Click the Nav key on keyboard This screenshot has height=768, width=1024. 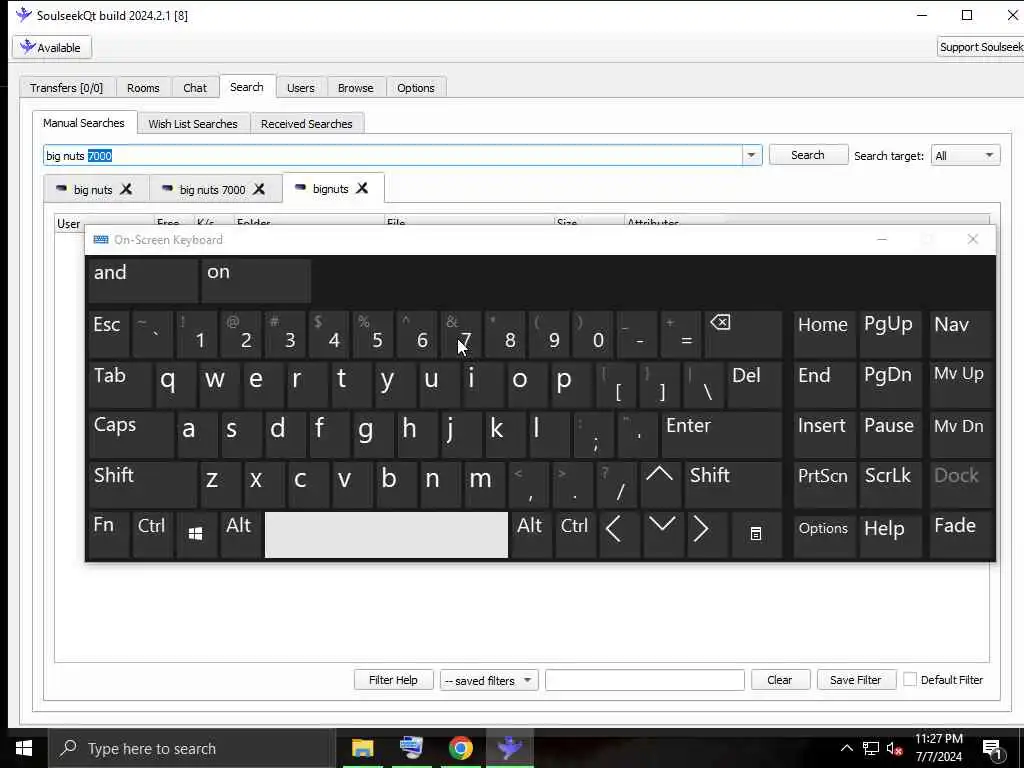coord(960,334)
